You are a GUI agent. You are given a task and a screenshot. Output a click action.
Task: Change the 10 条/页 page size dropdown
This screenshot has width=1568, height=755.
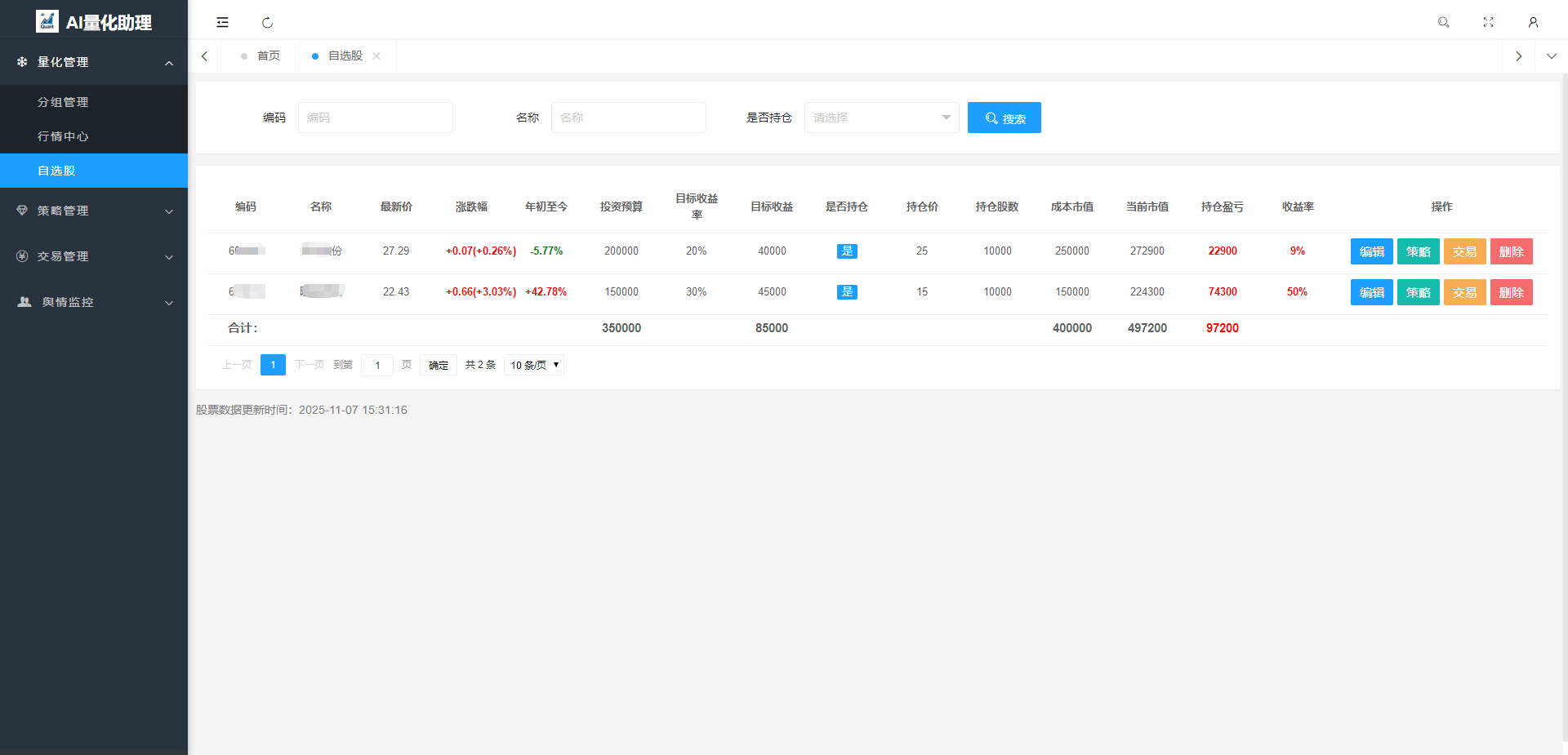coord(534,365)
